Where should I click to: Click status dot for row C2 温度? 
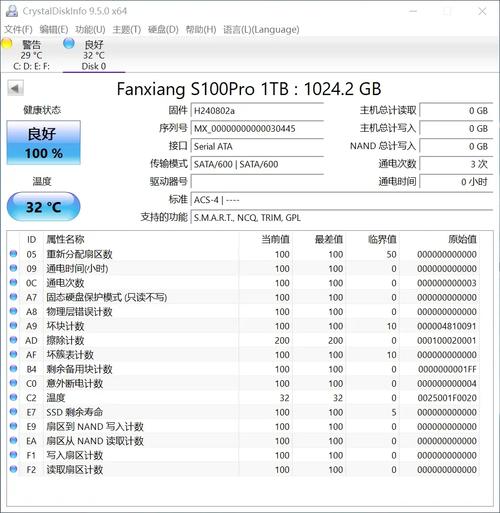(13, 397)
